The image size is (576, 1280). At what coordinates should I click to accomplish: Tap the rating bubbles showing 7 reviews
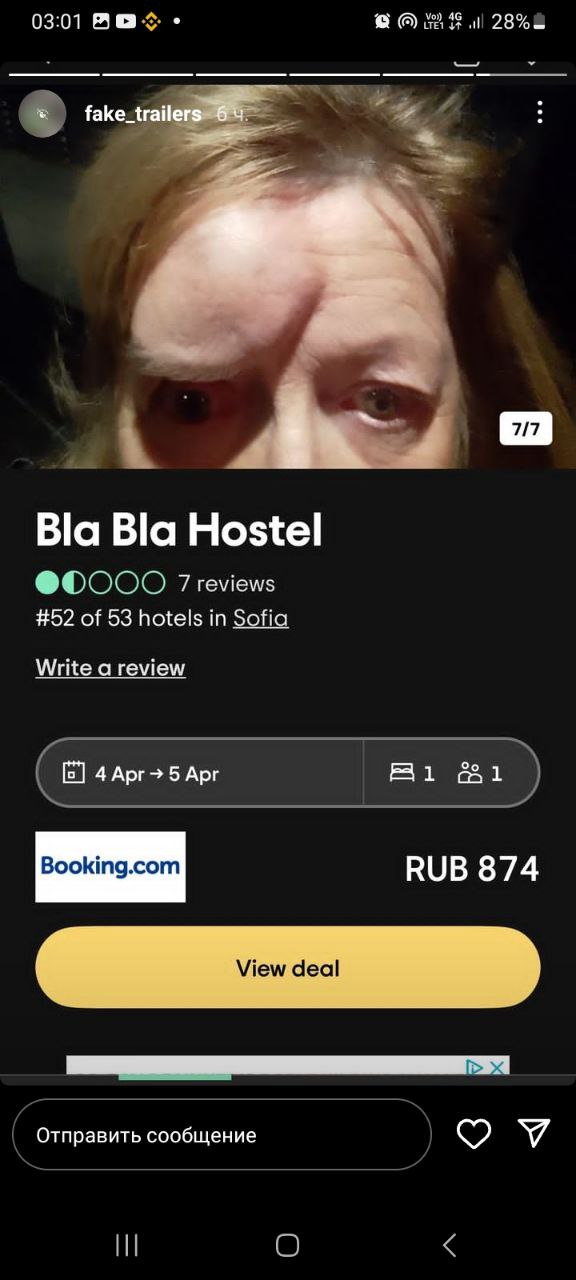tap(100, 583)
